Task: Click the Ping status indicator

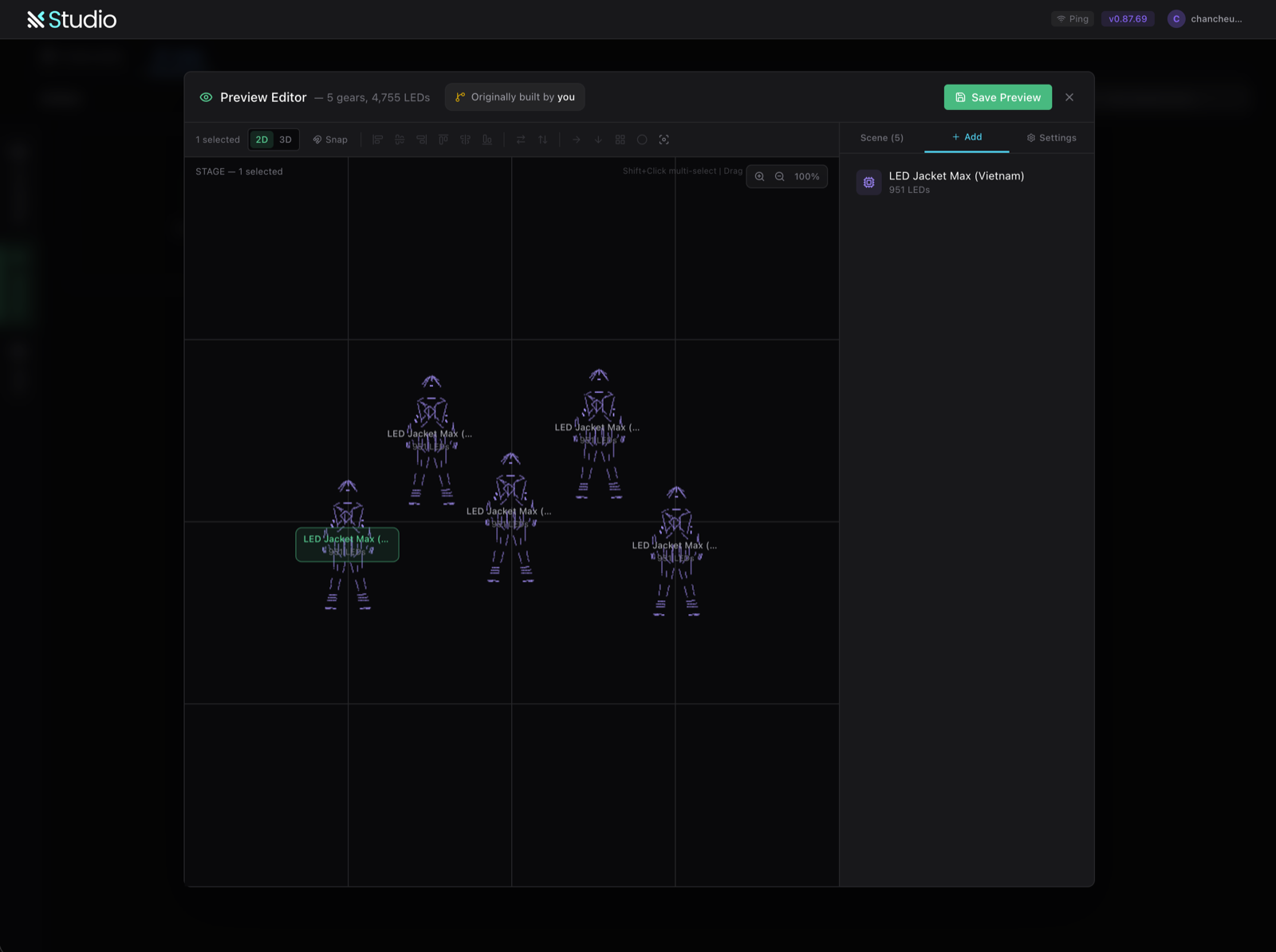Action: [x=1073, y=19]
